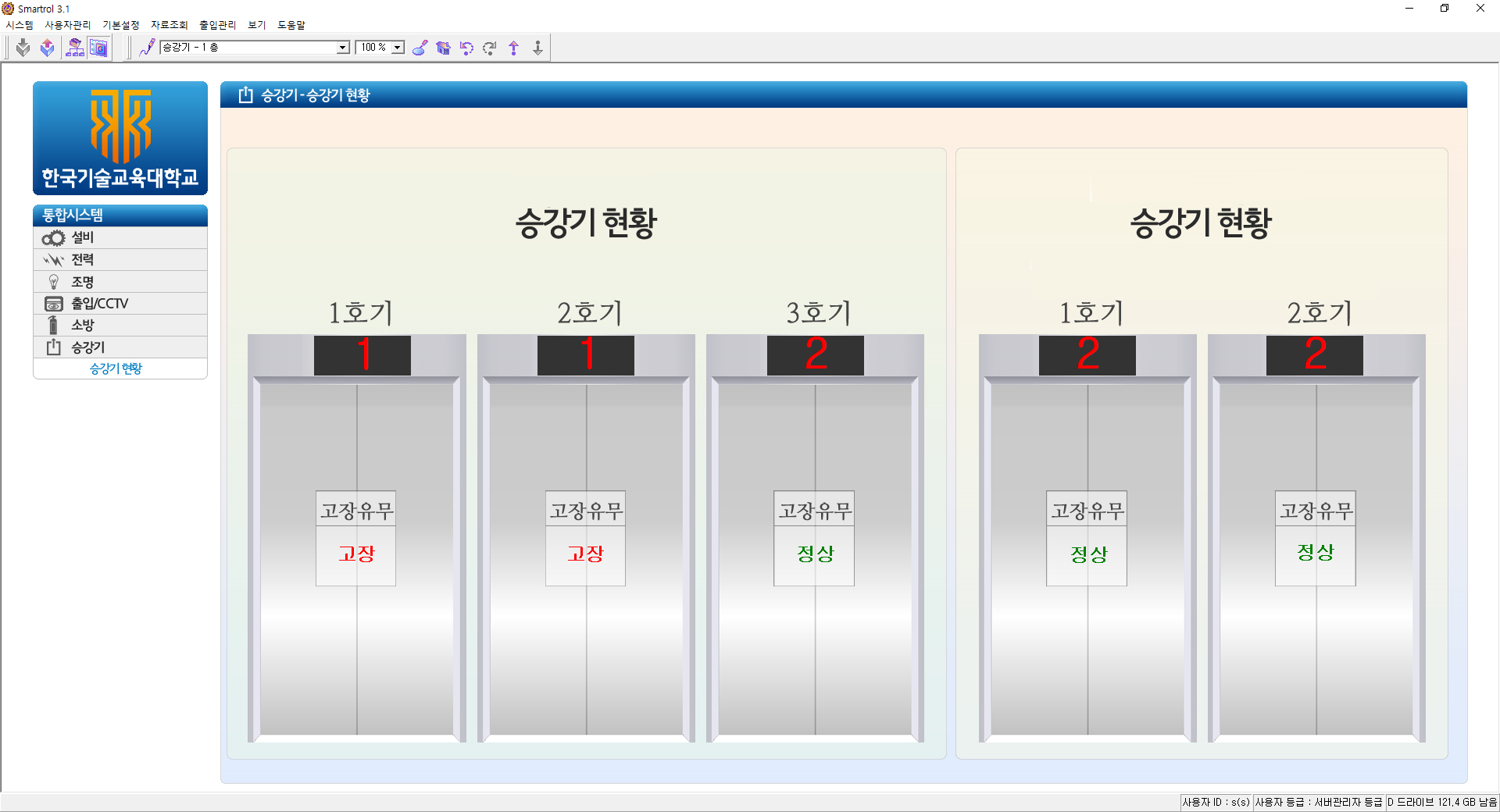The width and height of the screenshot is (1500, 812).
Task: Click the 고장 status on elevator 1호기
Action: [x=356, y=554]
